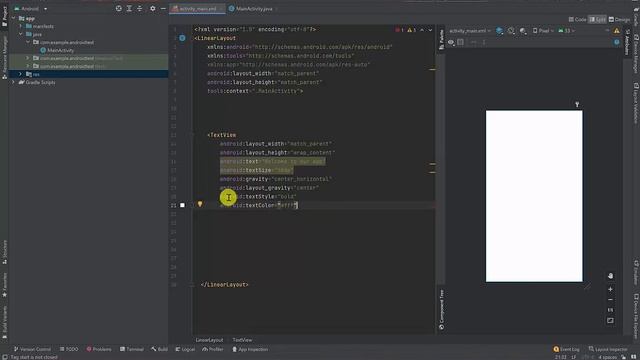Open the Build tool window

click(159, 349)
